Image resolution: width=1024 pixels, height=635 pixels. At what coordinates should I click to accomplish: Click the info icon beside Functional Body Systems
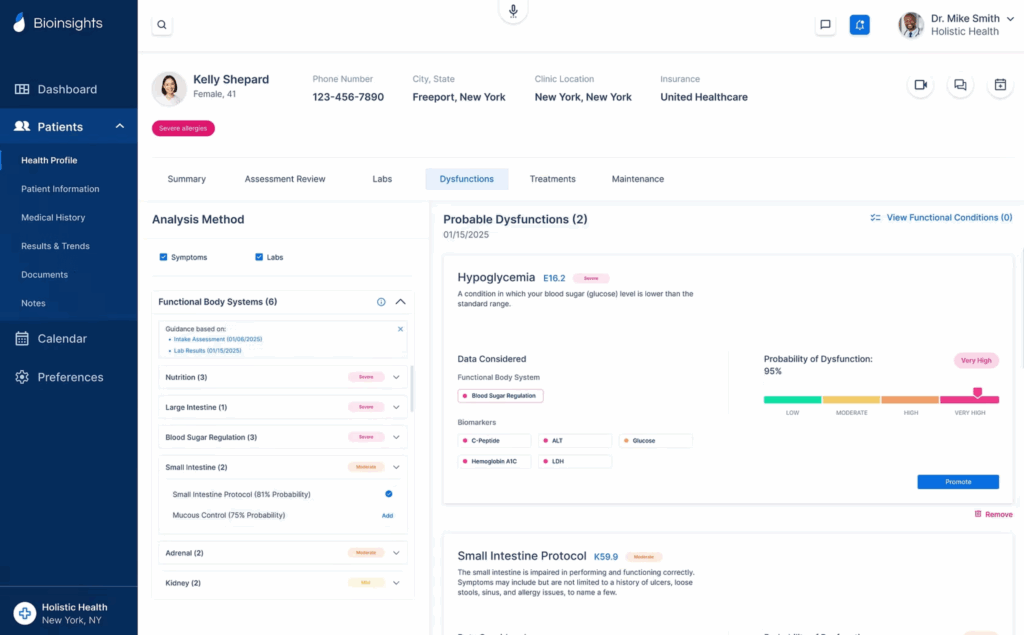coord(381,302)
